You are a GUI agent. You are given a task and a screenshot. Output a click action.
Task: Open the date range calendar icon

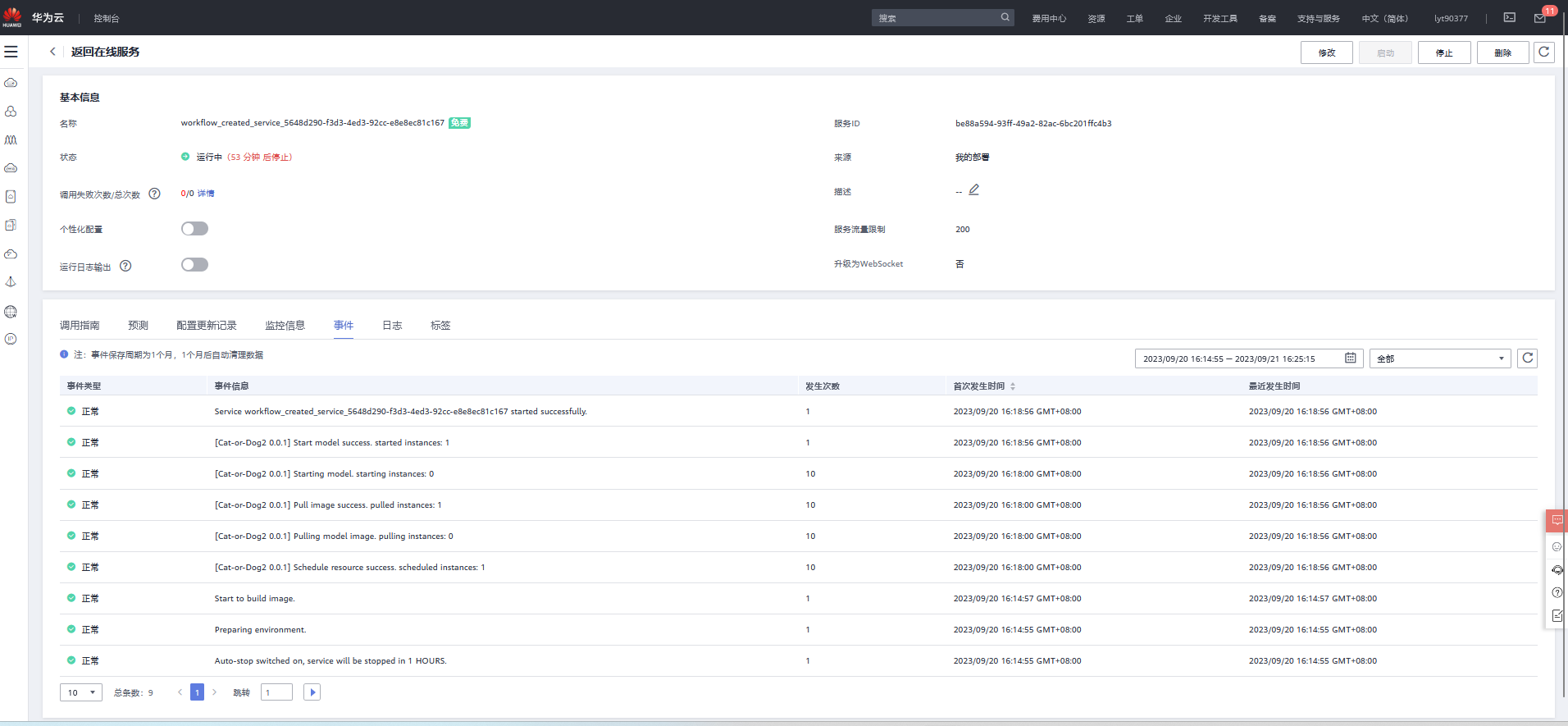1350,358
